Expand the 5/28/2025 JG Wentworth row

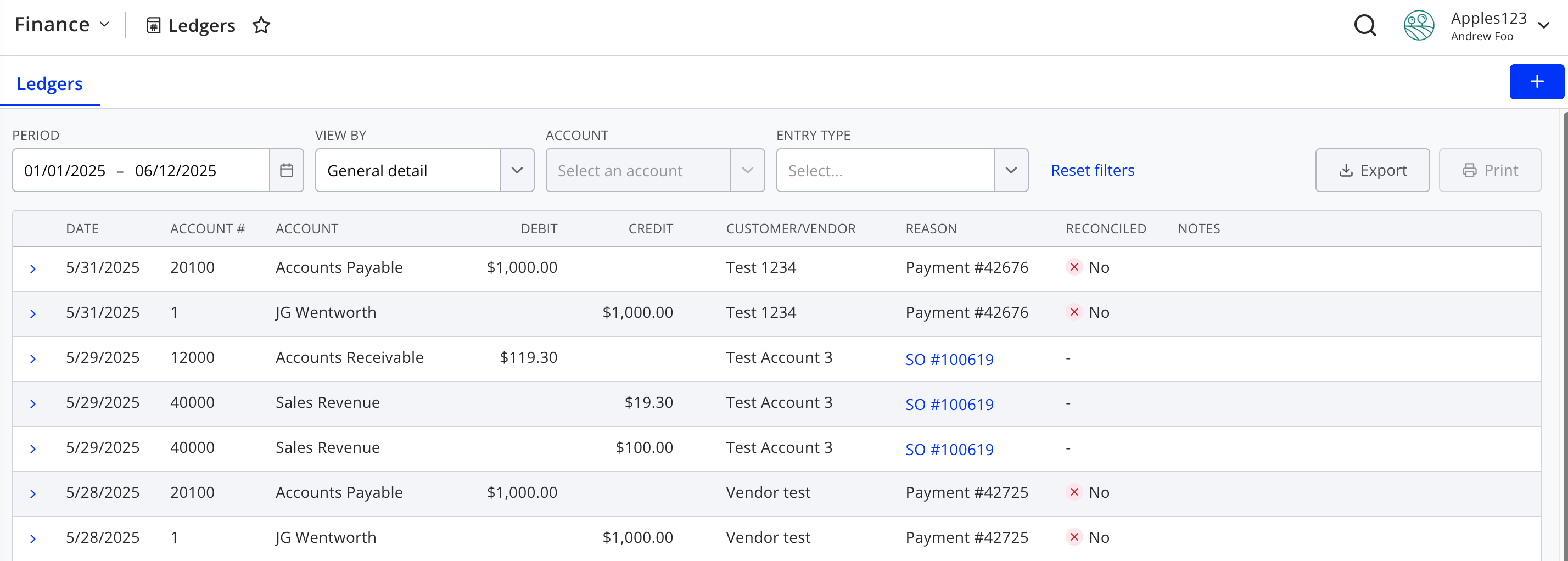point(33,538)
